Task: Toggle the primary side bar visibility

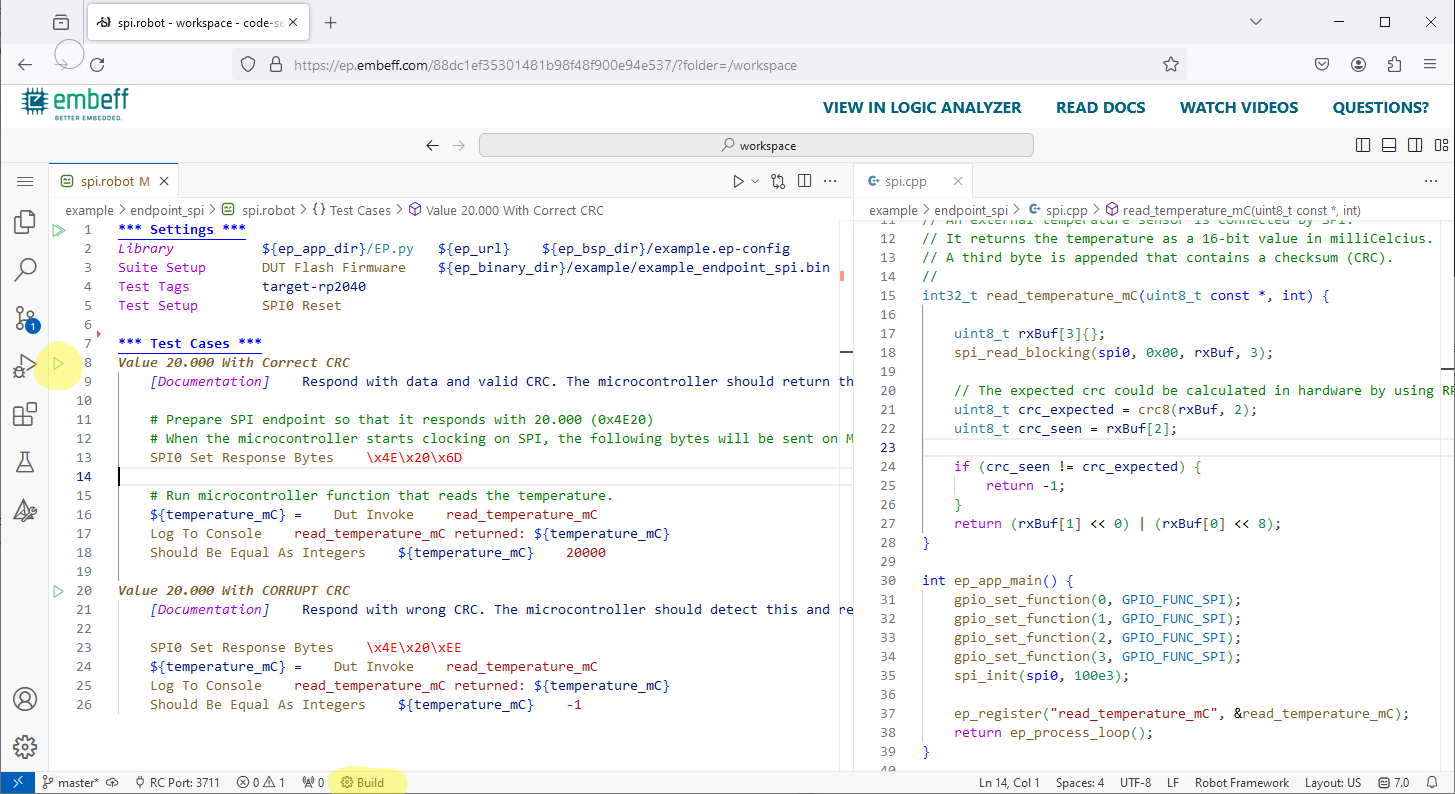Action: tap(1363, 145)
